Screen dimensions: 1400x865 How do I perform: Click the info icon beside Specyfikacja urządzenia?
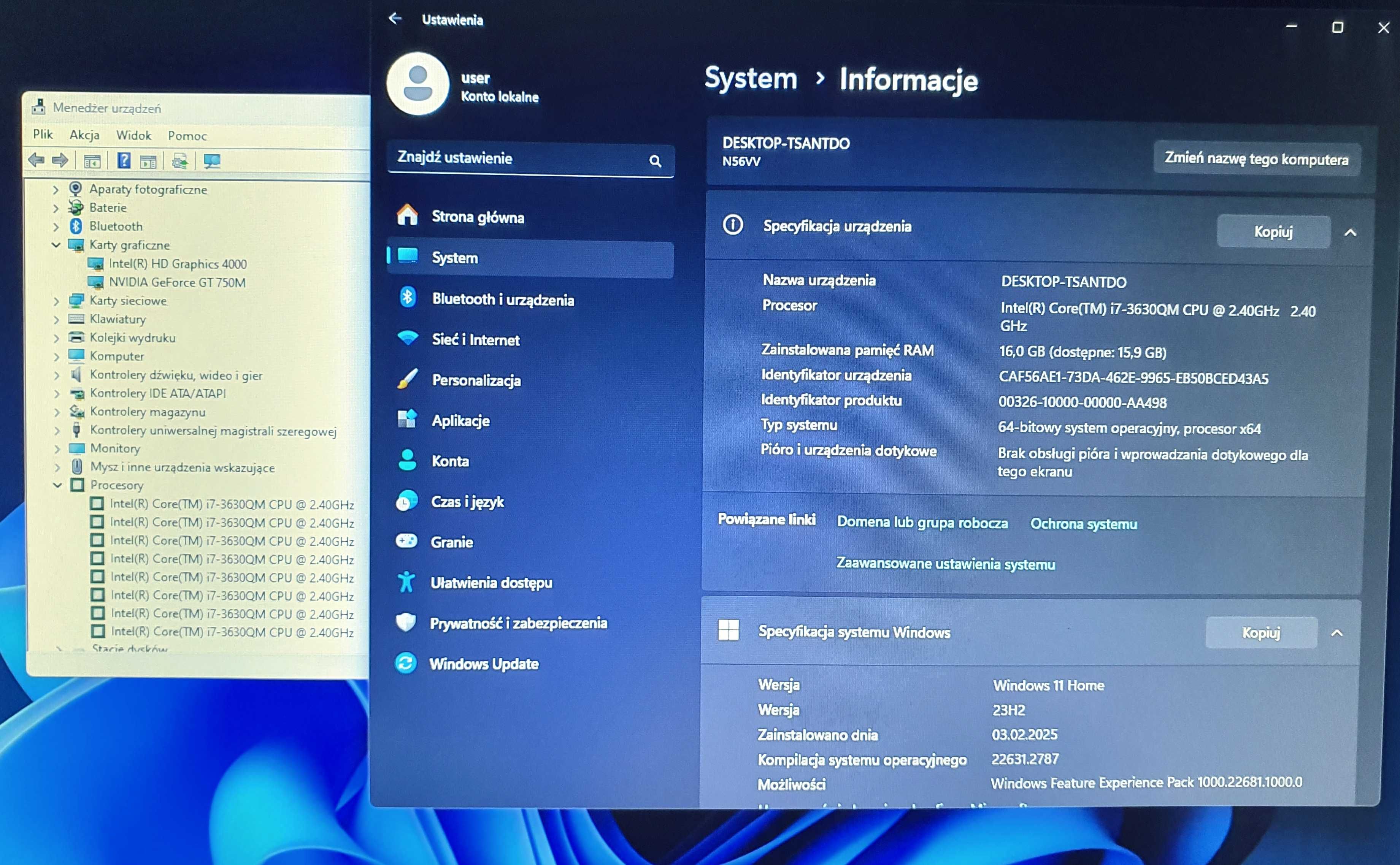(x=733, y=225)
